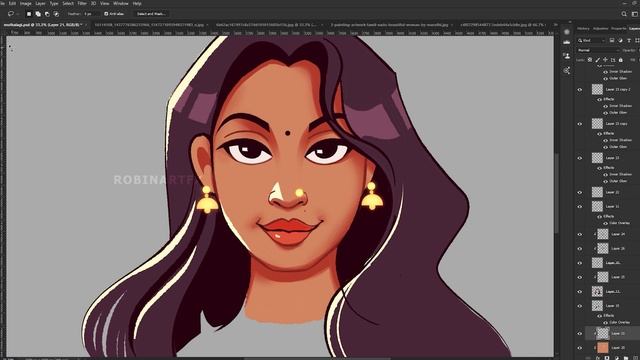Open the View menu
Viewport: 640px width, 360px height.
[x=105, y=3]
